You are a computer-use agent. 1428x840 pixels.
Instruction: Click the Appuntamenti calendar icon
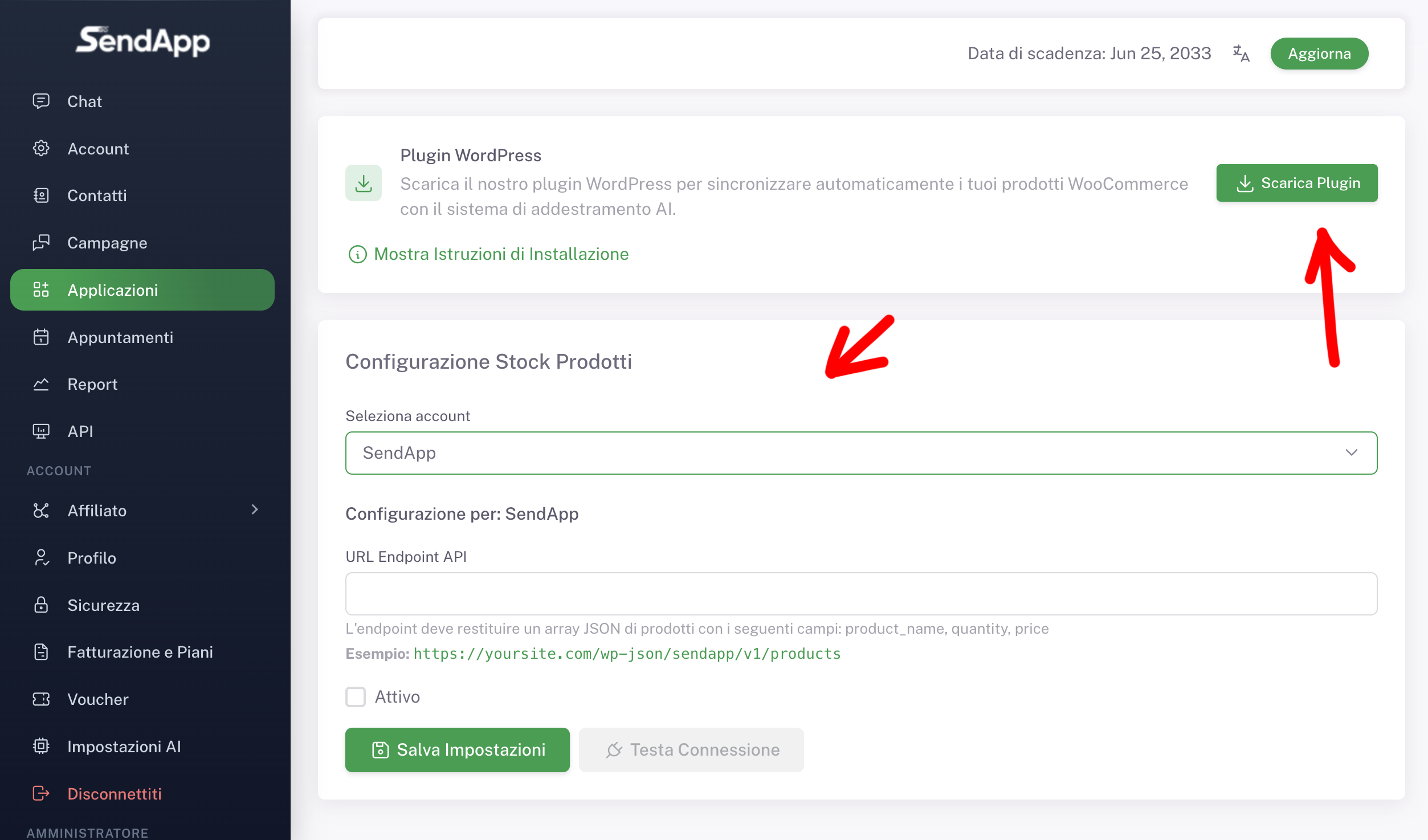41,337
